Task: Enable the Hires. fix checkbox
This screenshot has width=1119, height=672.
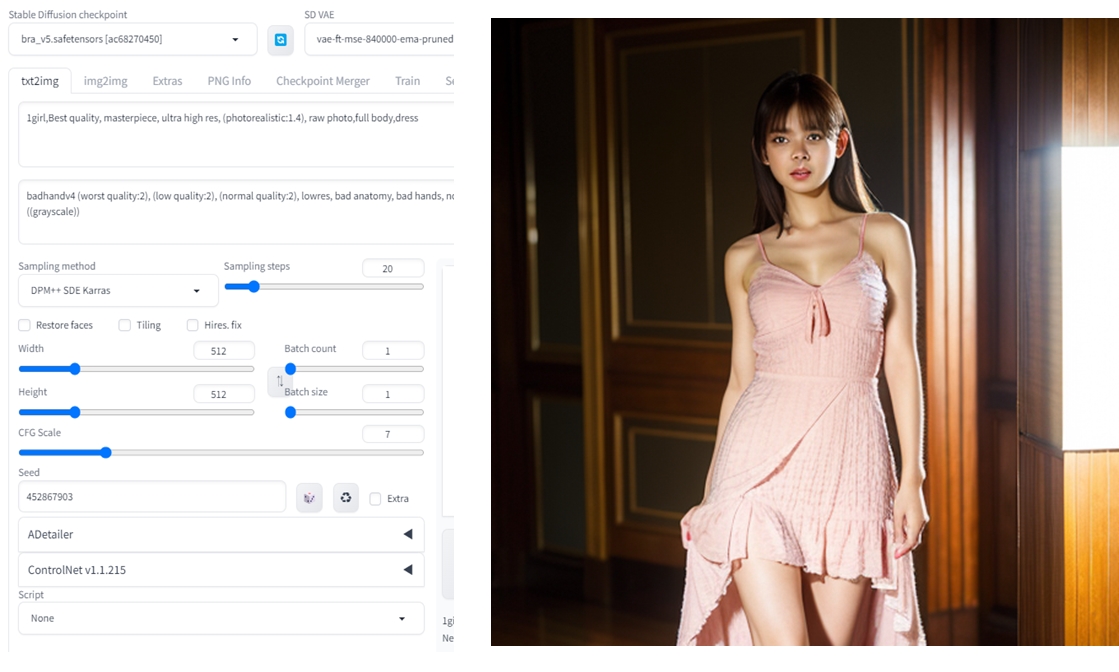Action: (x=193, y=325)
